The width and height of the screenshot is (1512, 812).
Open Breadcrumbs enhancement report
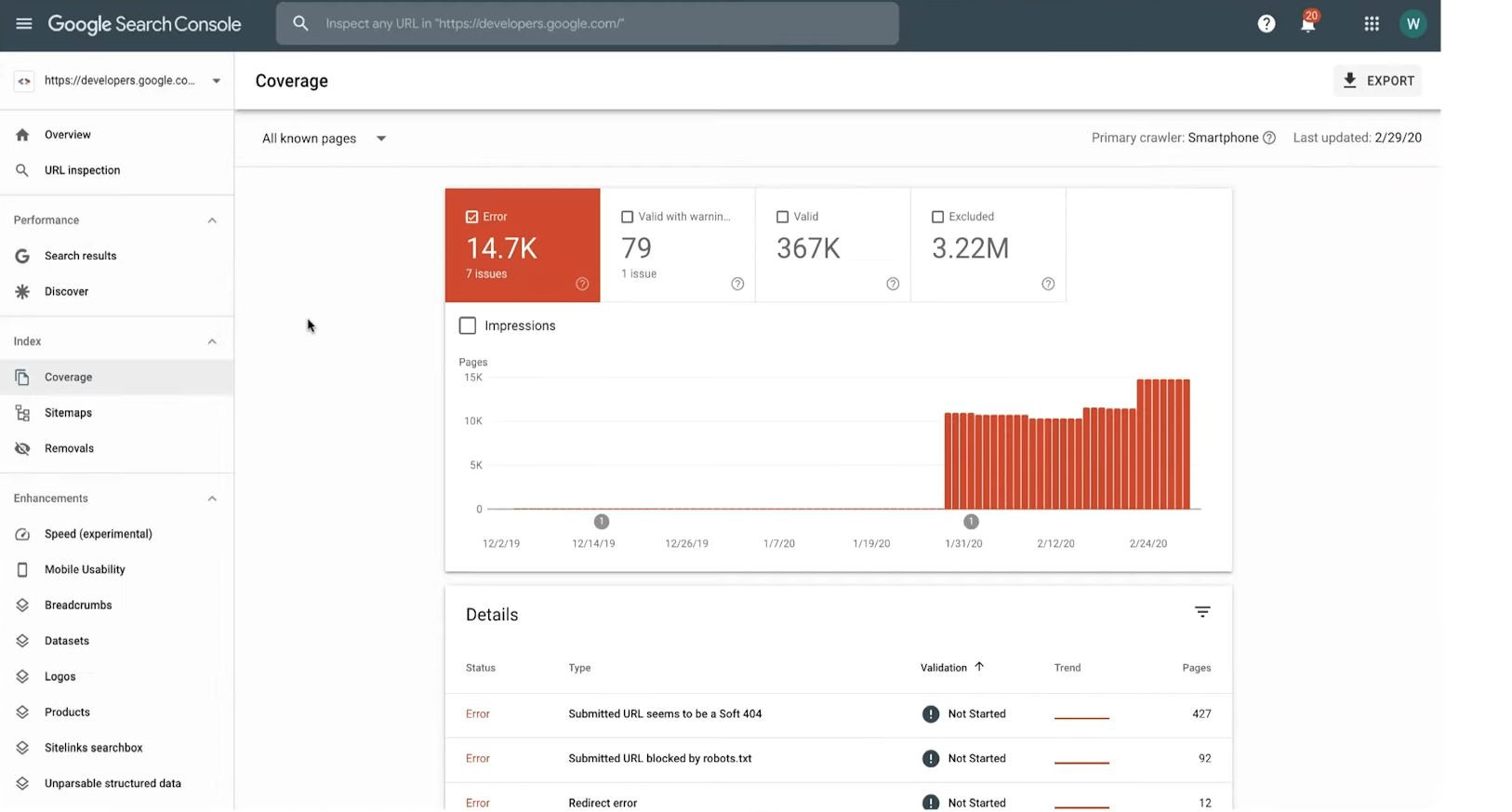(116, 606)
